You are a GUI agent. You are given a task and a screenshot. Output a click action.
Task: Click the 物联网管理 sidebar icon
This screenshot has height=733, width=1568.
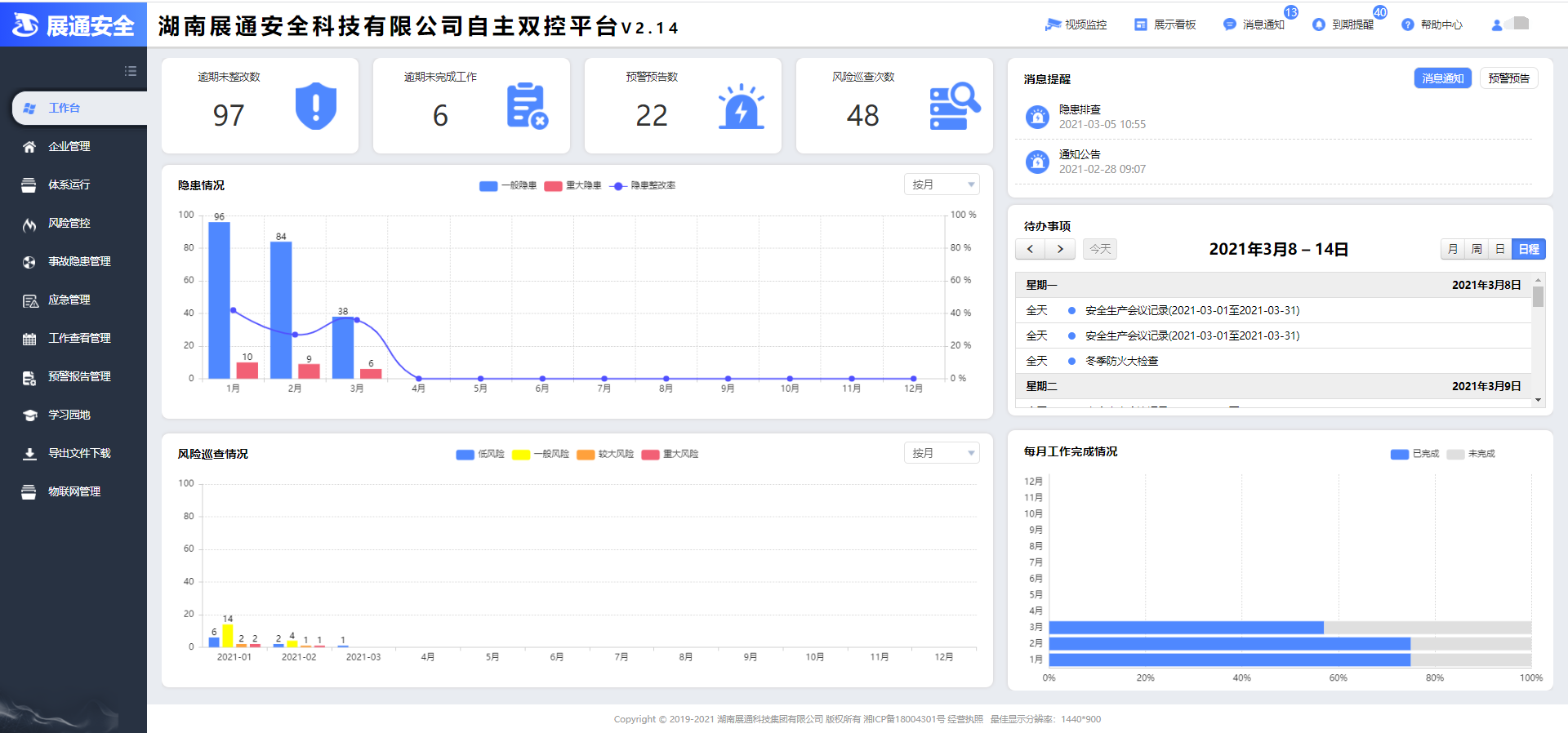click(x=29, y=492)
